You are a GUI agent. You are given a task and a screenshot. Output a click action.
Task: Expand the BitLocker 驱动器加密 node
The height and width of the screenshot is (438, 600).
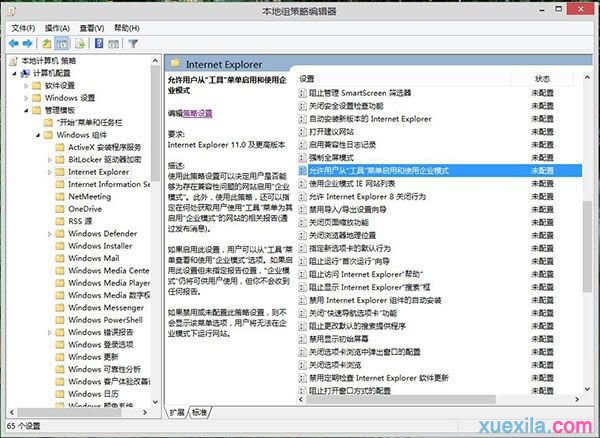pyautogui.click(x=49, y=160)
